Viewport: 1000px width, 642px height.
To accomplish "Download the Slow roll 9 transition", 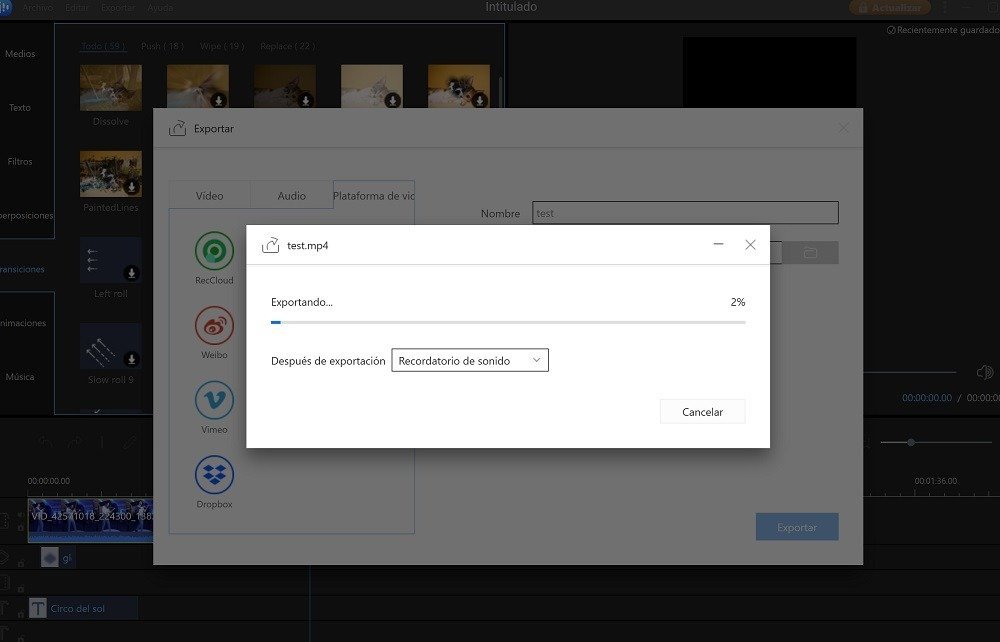I will [130, 359].
